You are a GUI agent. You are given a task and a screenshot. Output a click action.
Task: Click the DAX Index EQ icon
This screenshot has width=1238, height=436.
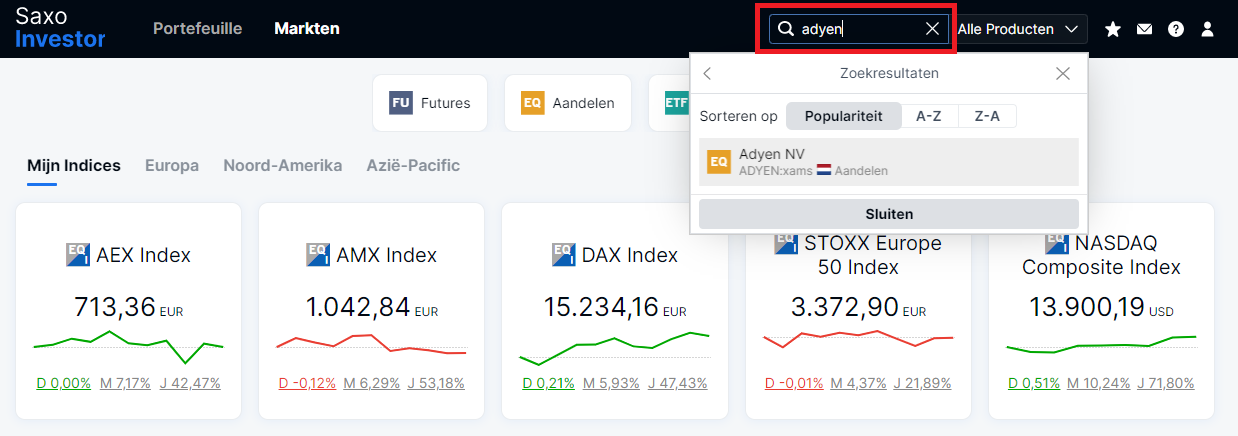(x=563, y=255)
